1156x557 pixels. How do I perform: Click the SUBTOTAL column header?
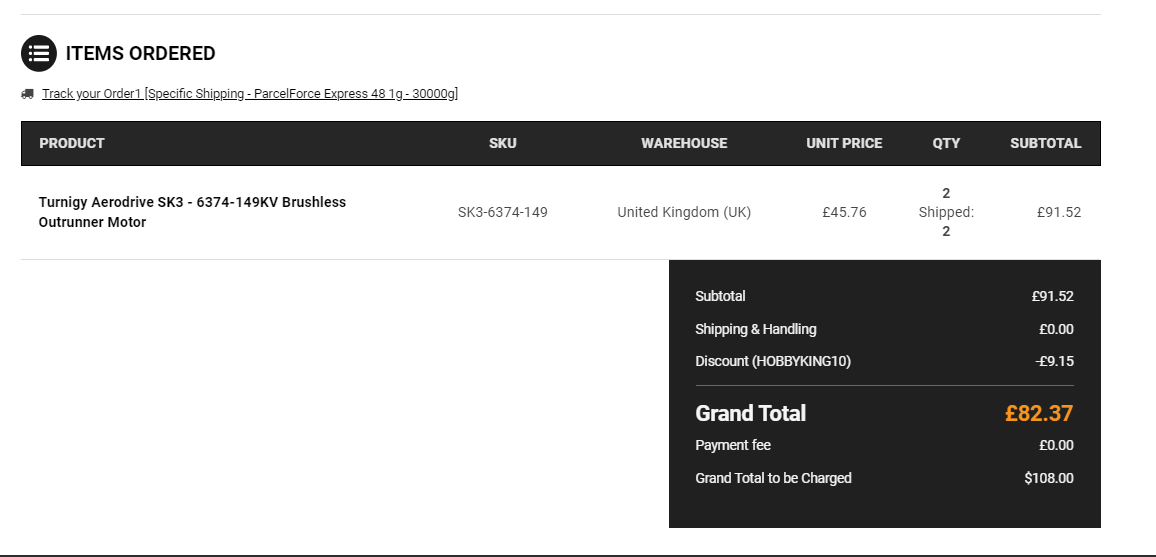coord(1045,143)
